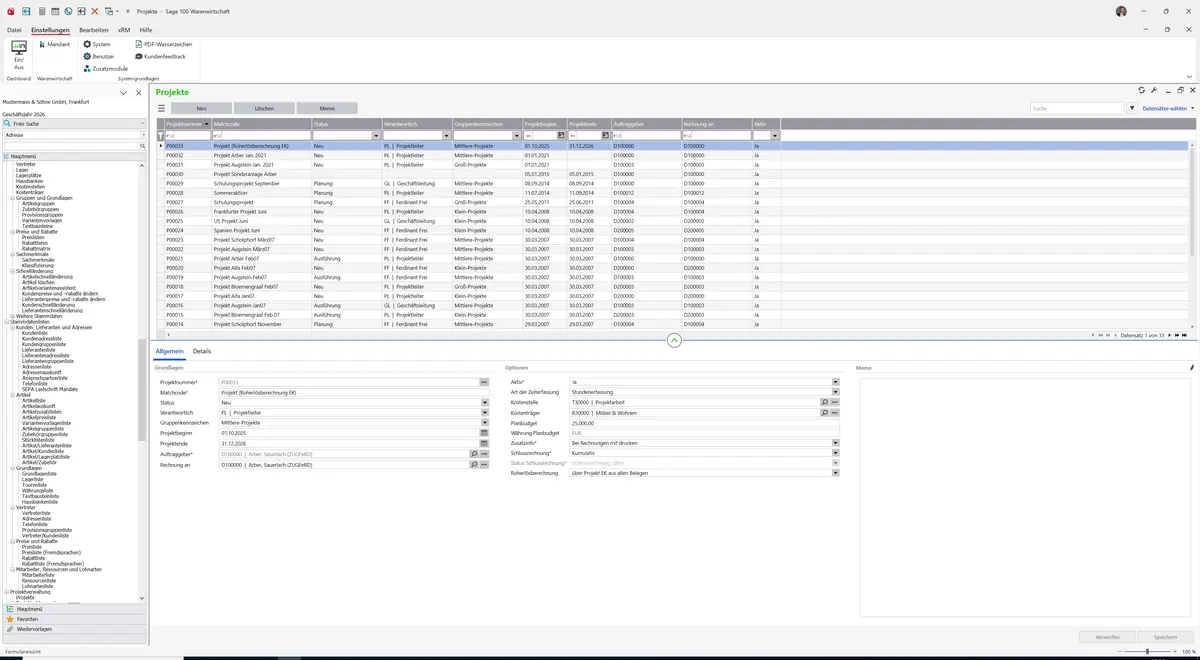Open Wiedervorlagen section in left pane

[74, 629]
